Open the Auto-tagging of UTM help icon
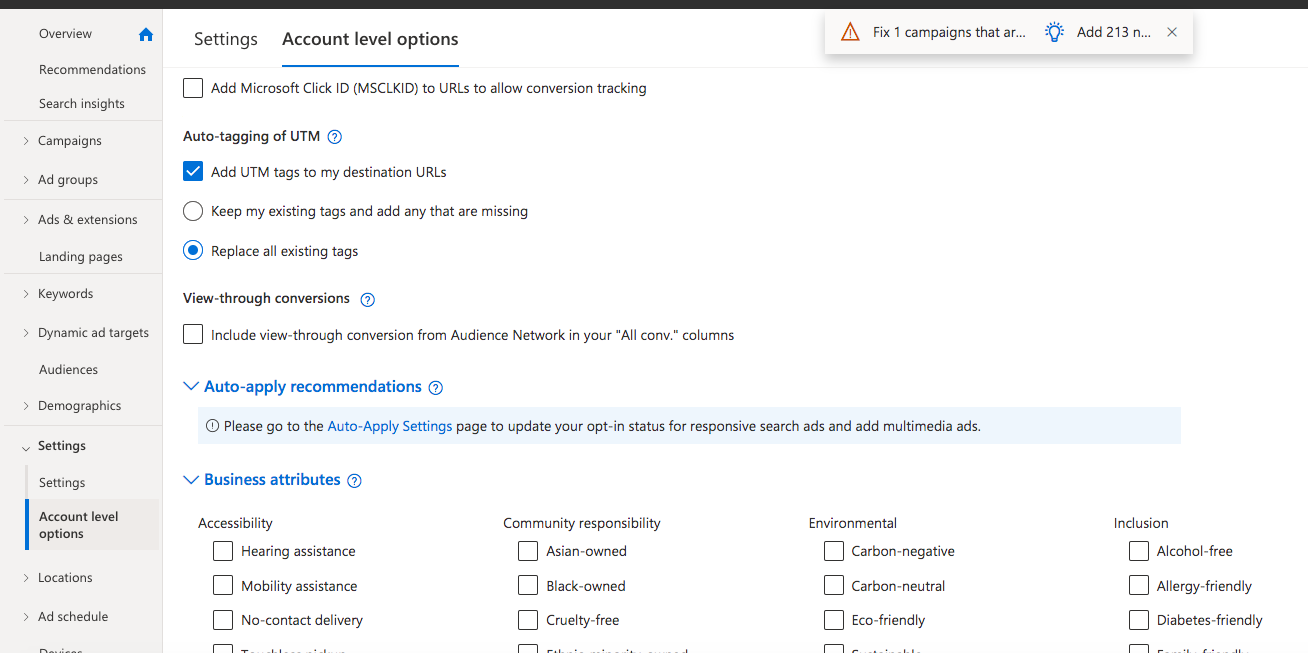This screenshot has width=1308, height=653. [x=334, y=136]
